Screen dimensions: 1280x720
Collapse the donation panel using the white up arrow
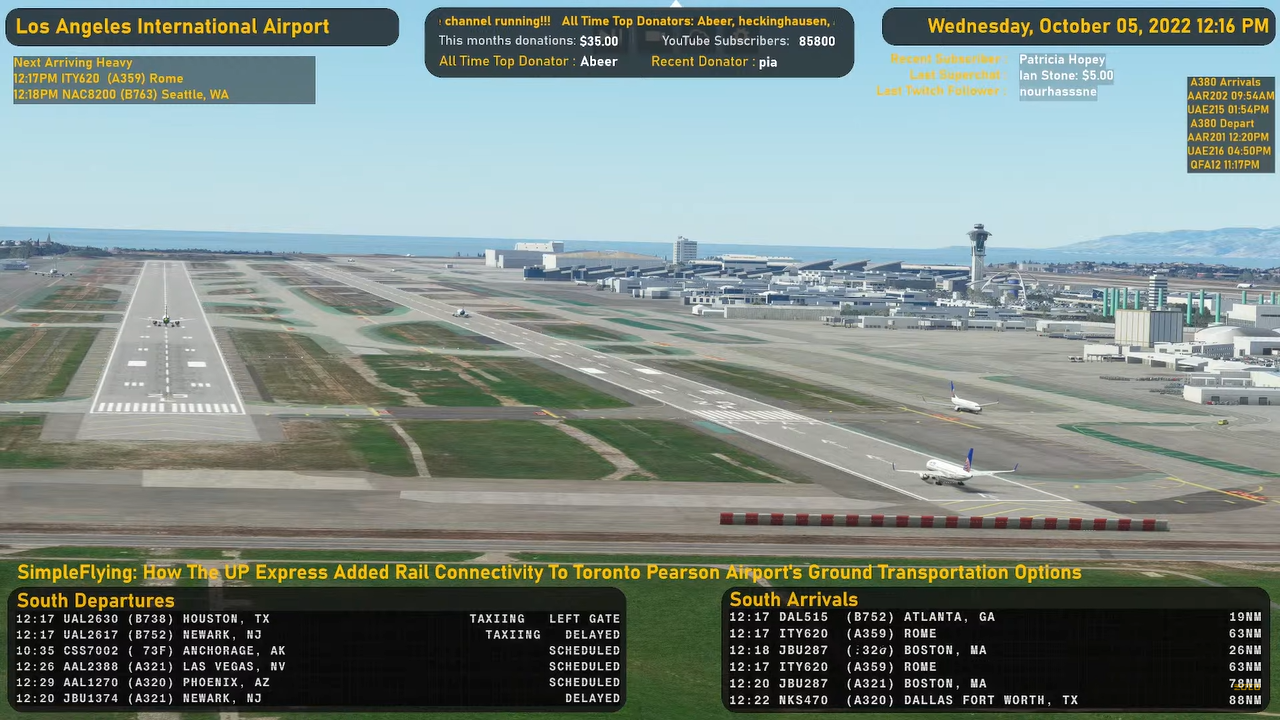tap(675, 5)
